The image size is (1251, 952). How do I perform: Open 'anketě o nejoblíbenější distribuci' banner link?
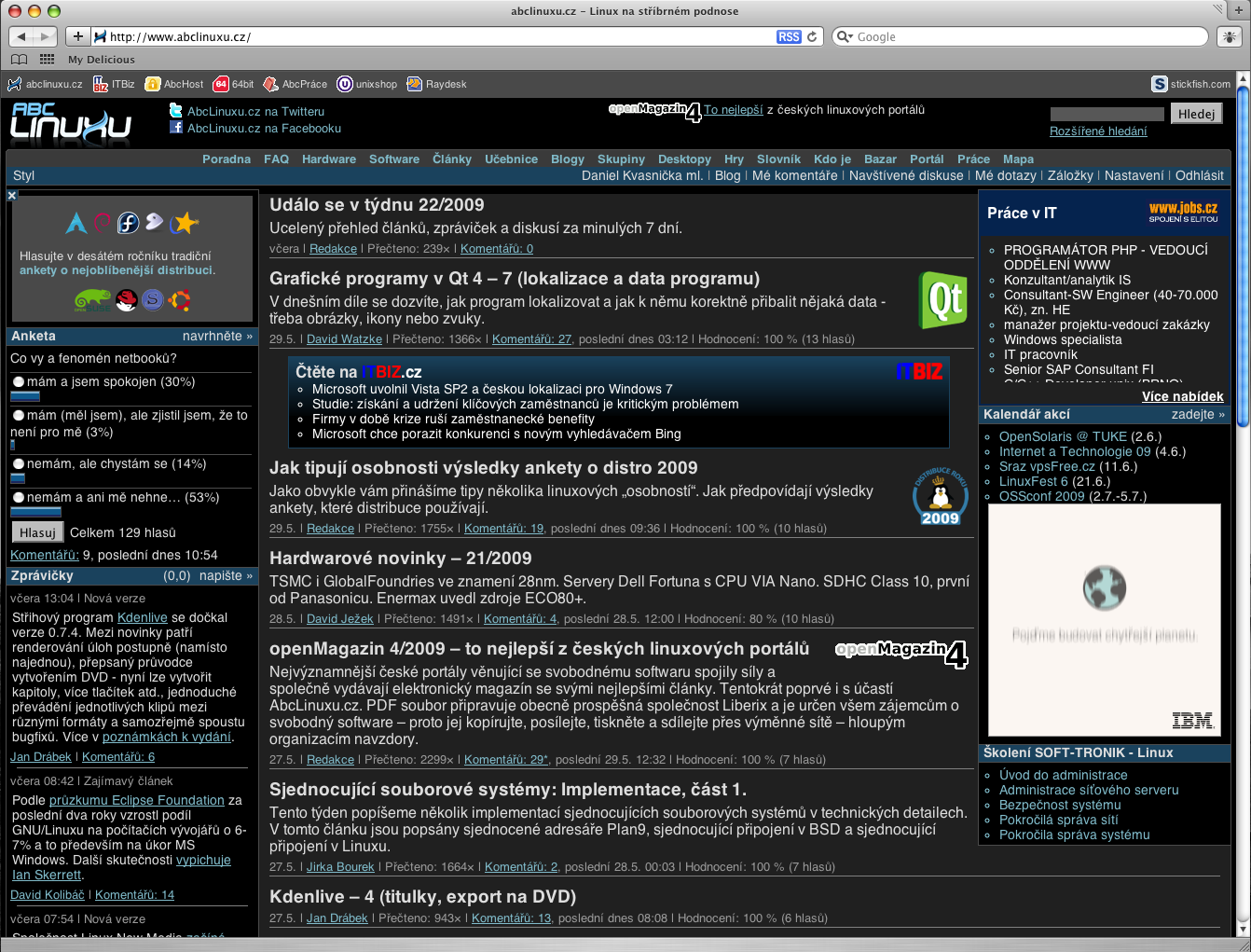(x=117, y=270)
